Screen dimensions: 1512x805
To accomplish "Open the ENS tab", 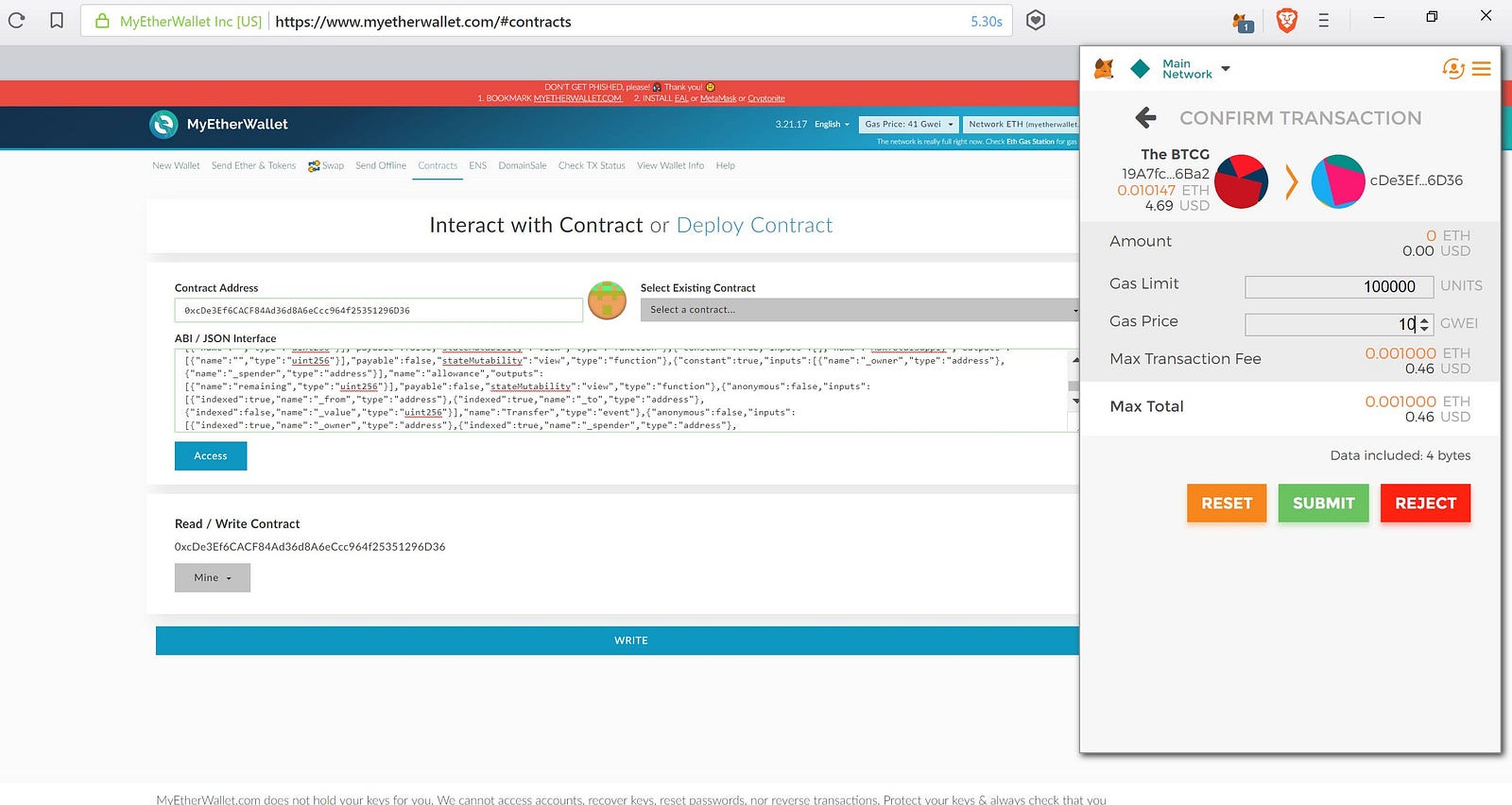I will pyautogui.click(x=477, y=165).
